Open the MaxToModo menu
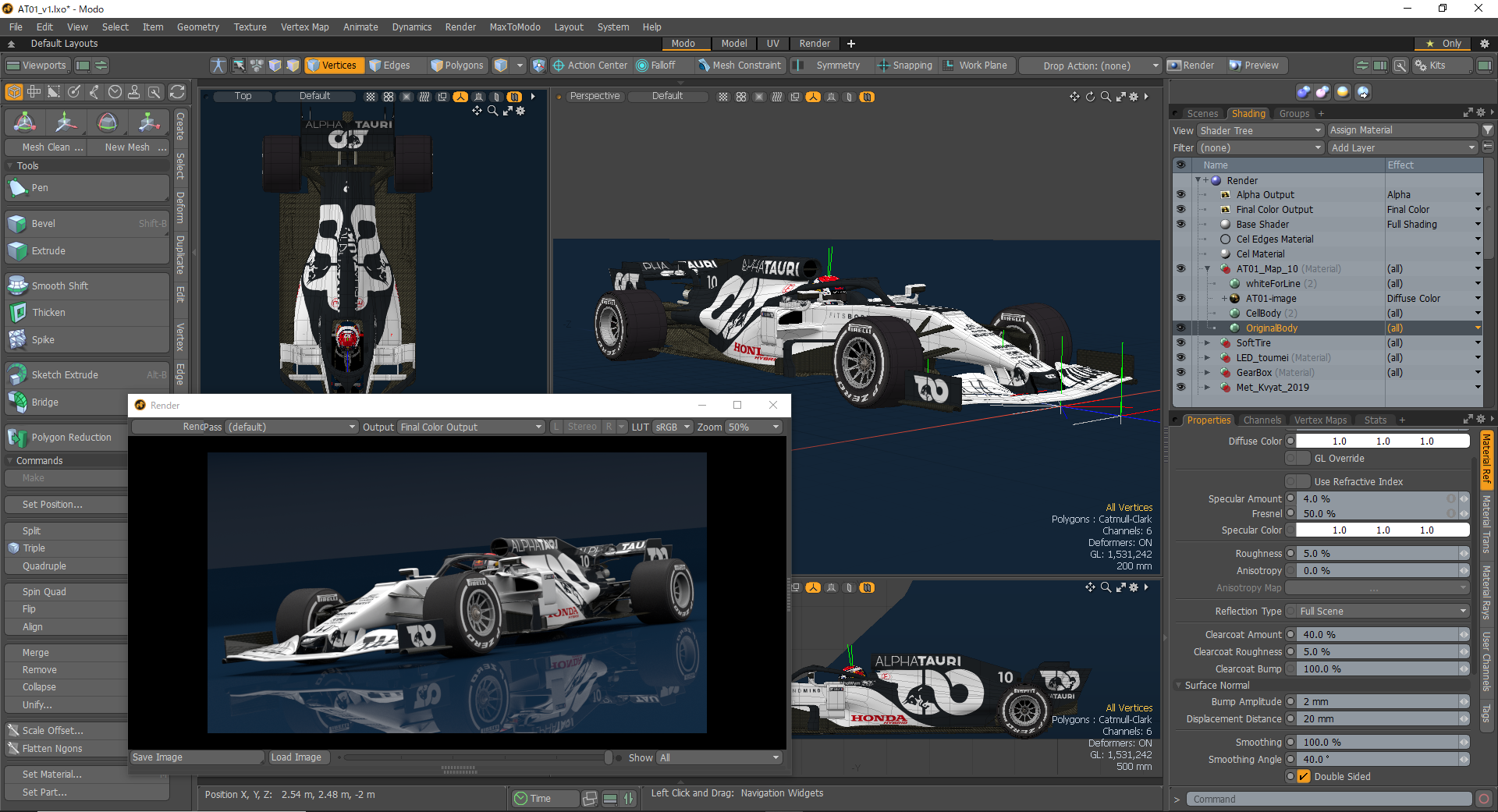The width and height of the screenshot is (1498, 812). [515, 27]
